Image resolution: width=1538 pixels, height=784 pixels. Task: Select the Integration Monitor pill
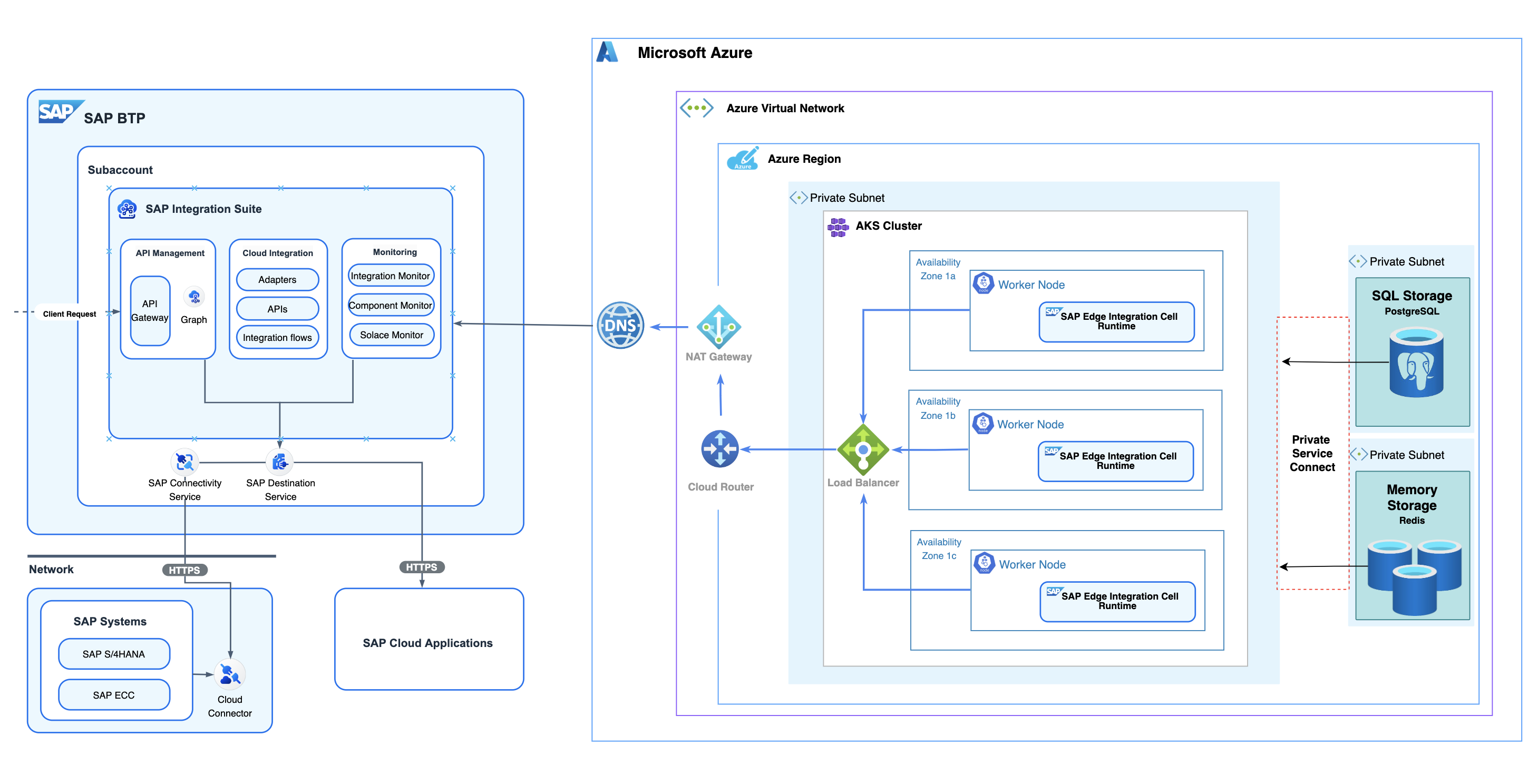click(391, 276)
